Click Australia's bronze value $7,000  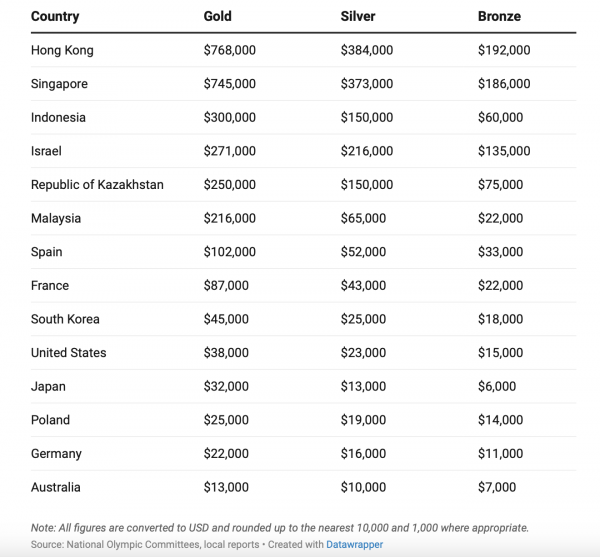coord(497,487)
